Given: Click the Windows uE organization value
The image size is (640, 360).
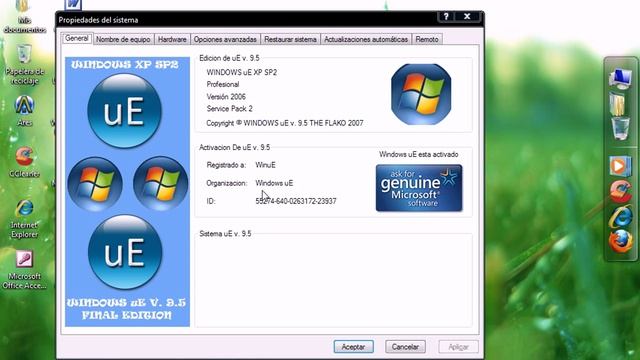Looking at the screenshot, I should pos(274,183).
